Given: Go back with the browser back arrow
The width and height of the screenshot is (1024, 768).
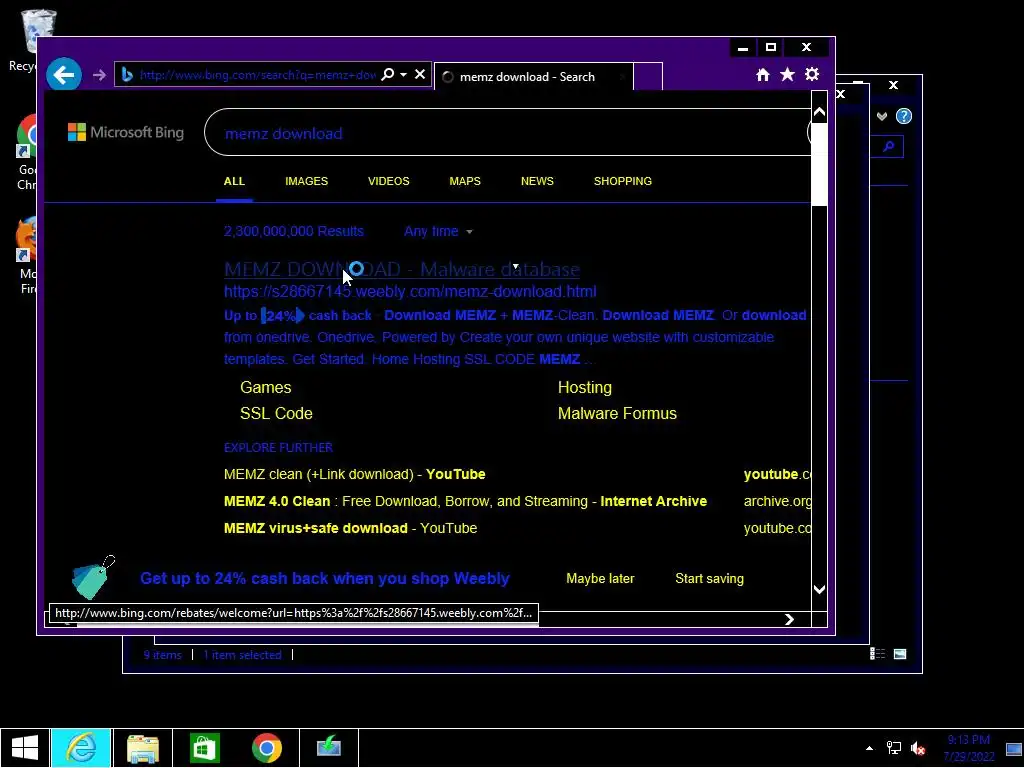Looking at the screenshot, I should [x=63, y=75].
